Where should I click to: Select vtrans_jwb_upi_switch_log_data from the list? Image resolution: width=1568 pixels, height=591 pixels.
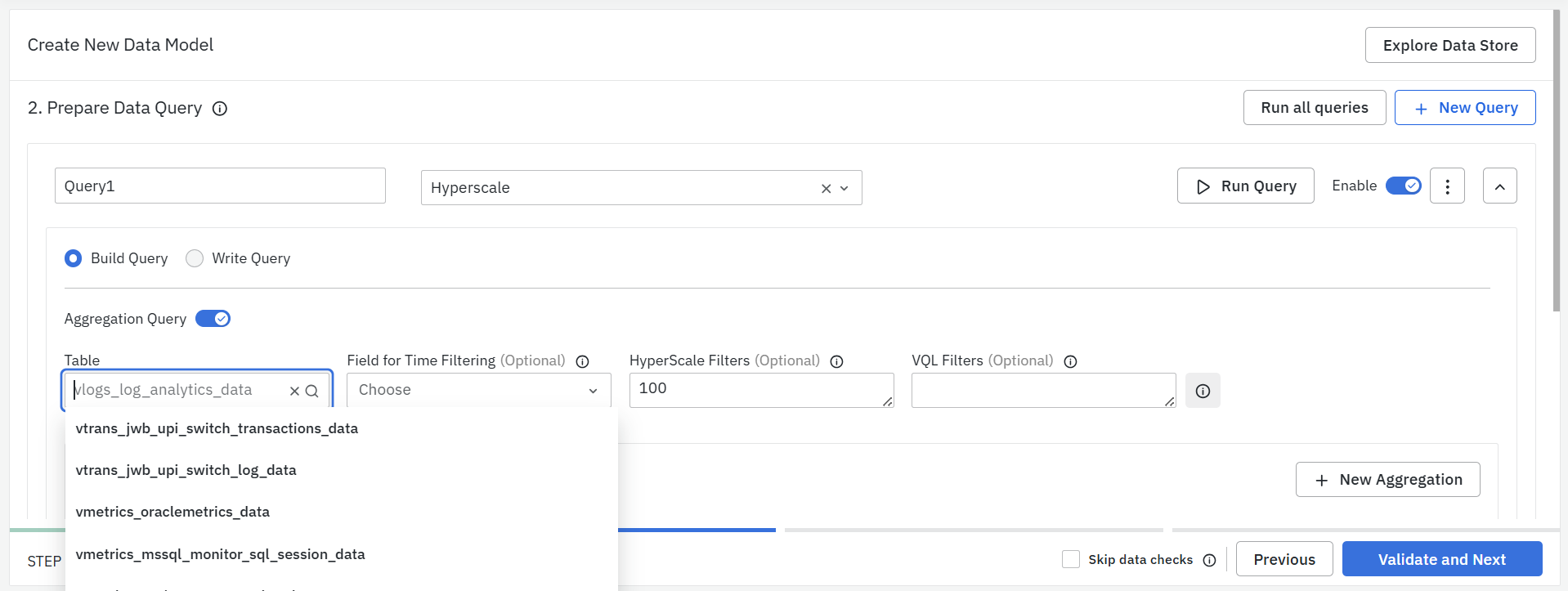[x=186, y=470]
